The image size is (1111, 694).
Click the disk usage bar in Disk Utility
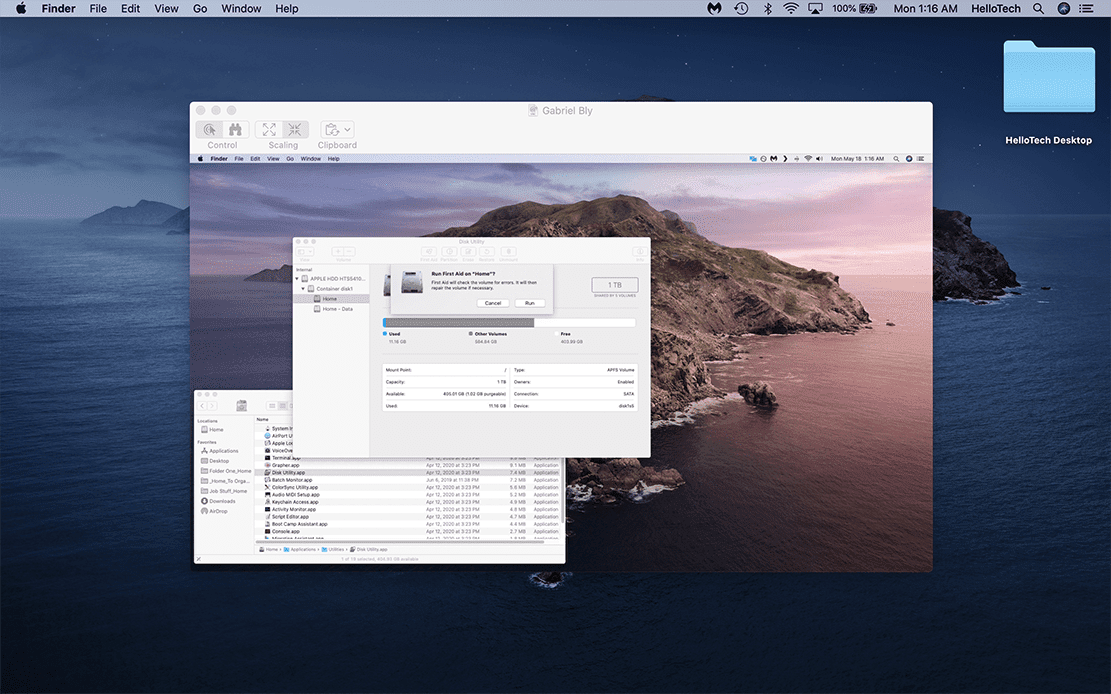508,323
